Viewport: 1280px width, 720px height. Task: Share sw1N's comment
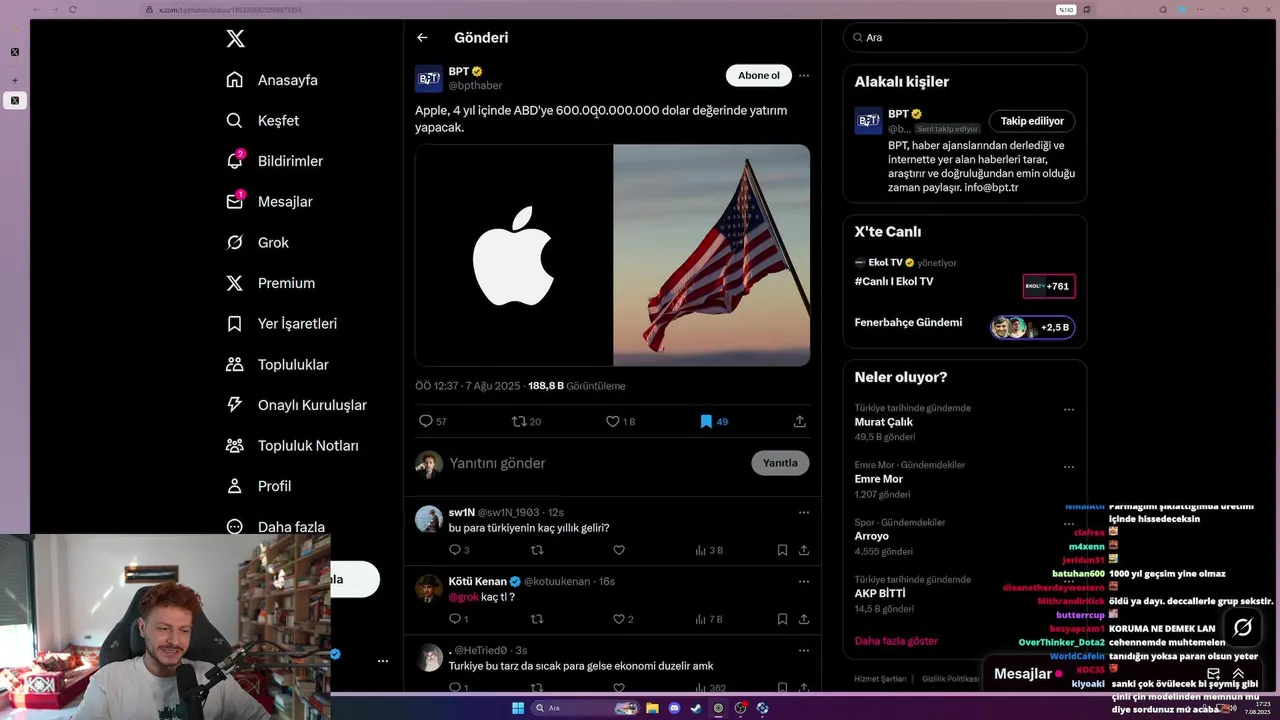click(804, 550)
